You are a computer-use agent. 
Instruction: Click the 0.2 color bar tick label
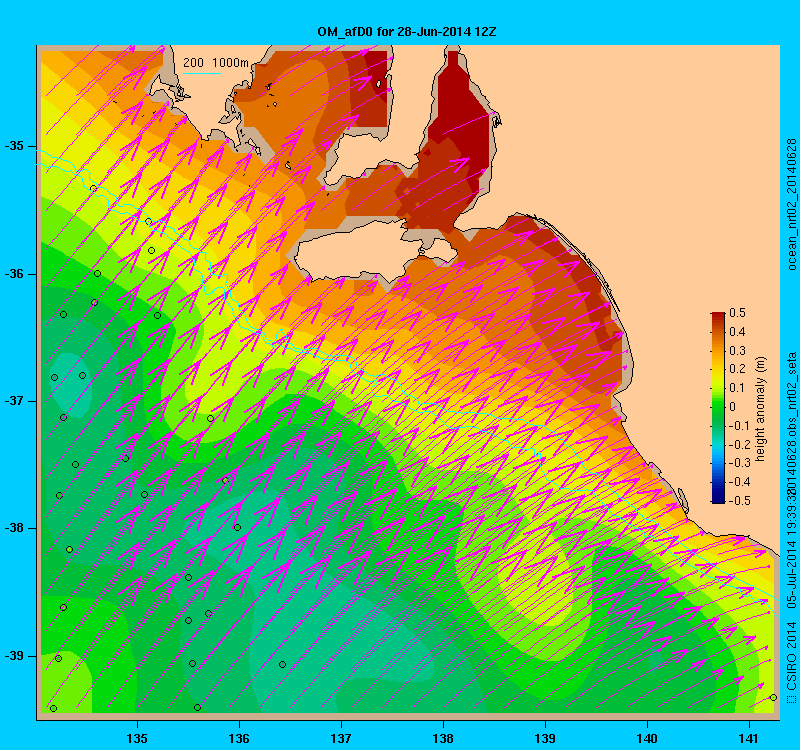click(x=738, y=369)
